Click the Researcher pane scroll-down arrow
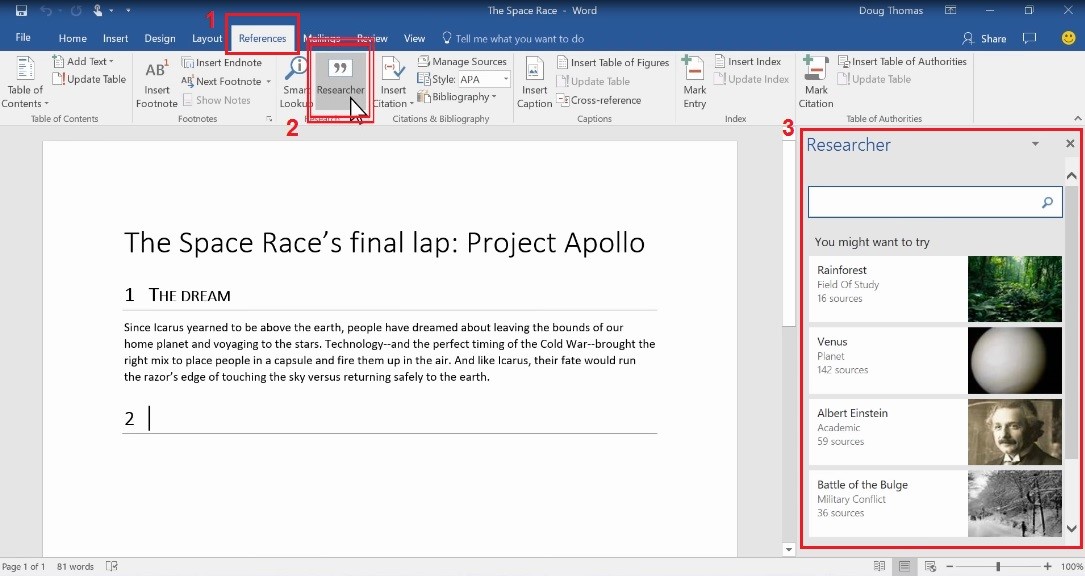 click(x=1071, y=529)
